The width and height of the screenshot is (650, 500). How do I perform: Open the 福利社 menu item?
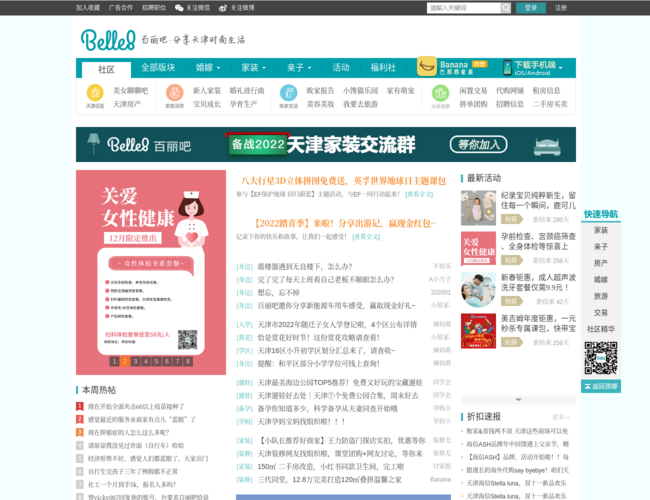click(383, 68)
